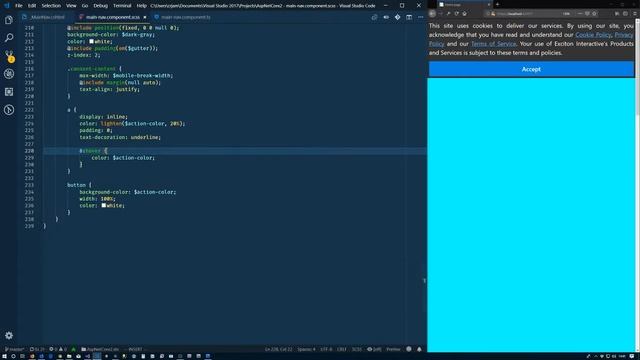640x360 pixels.
Task: Open the Cookie Policy link
Action: click(x=593, y=35)
